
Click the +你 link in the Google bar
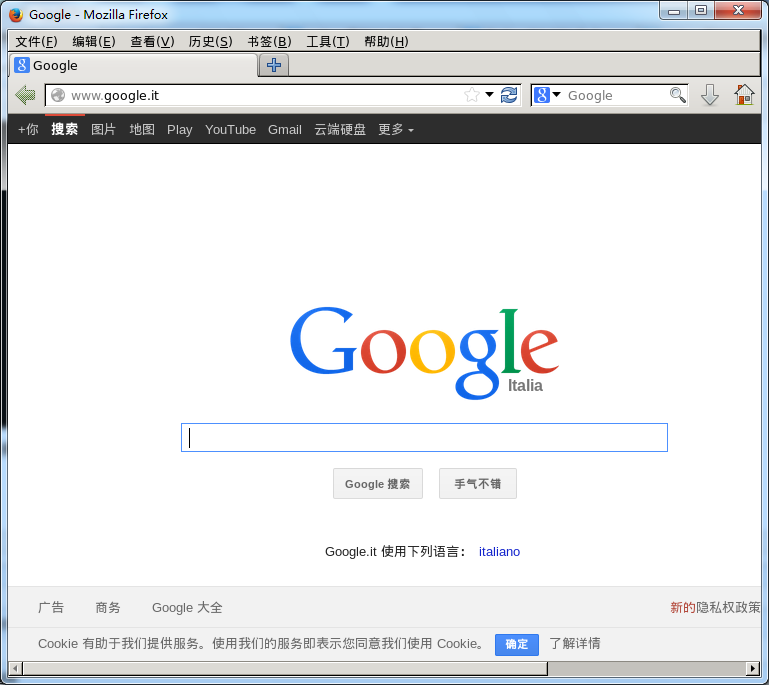[28, 129]
